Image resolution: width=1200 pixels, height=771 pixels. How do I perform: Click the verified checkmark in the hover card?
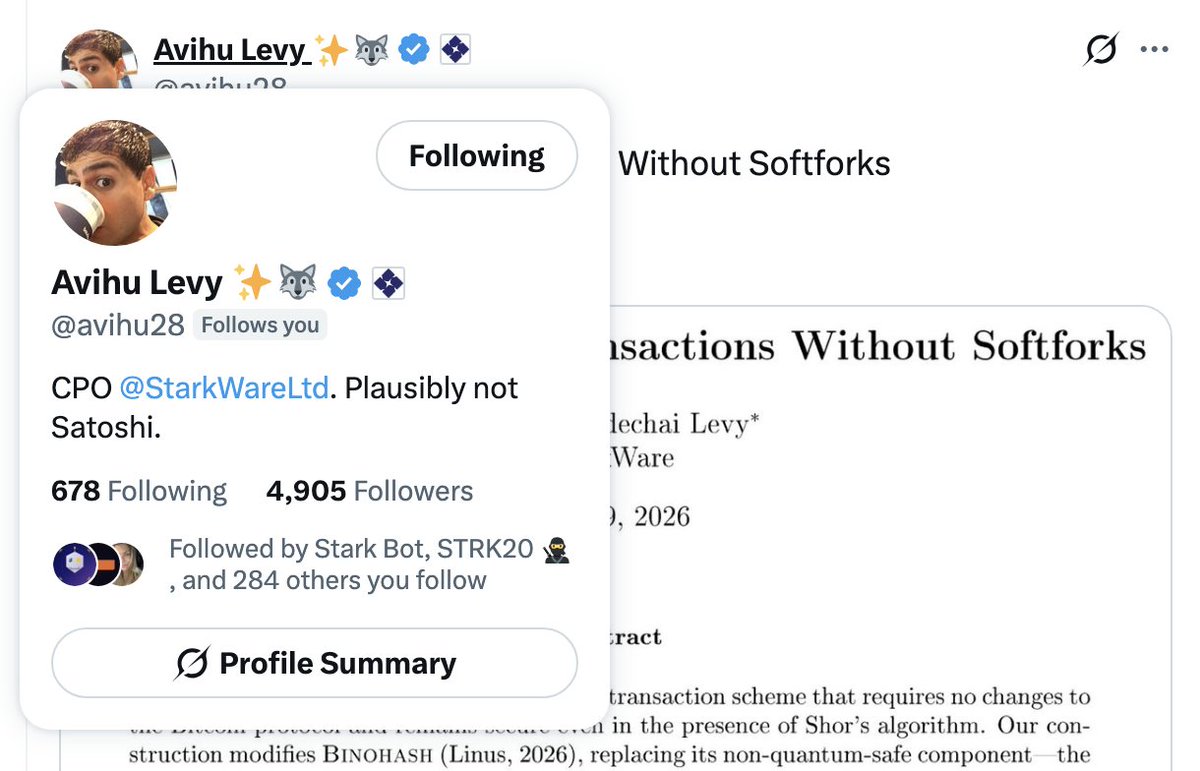pyautogui.click(x=345, y=284)
